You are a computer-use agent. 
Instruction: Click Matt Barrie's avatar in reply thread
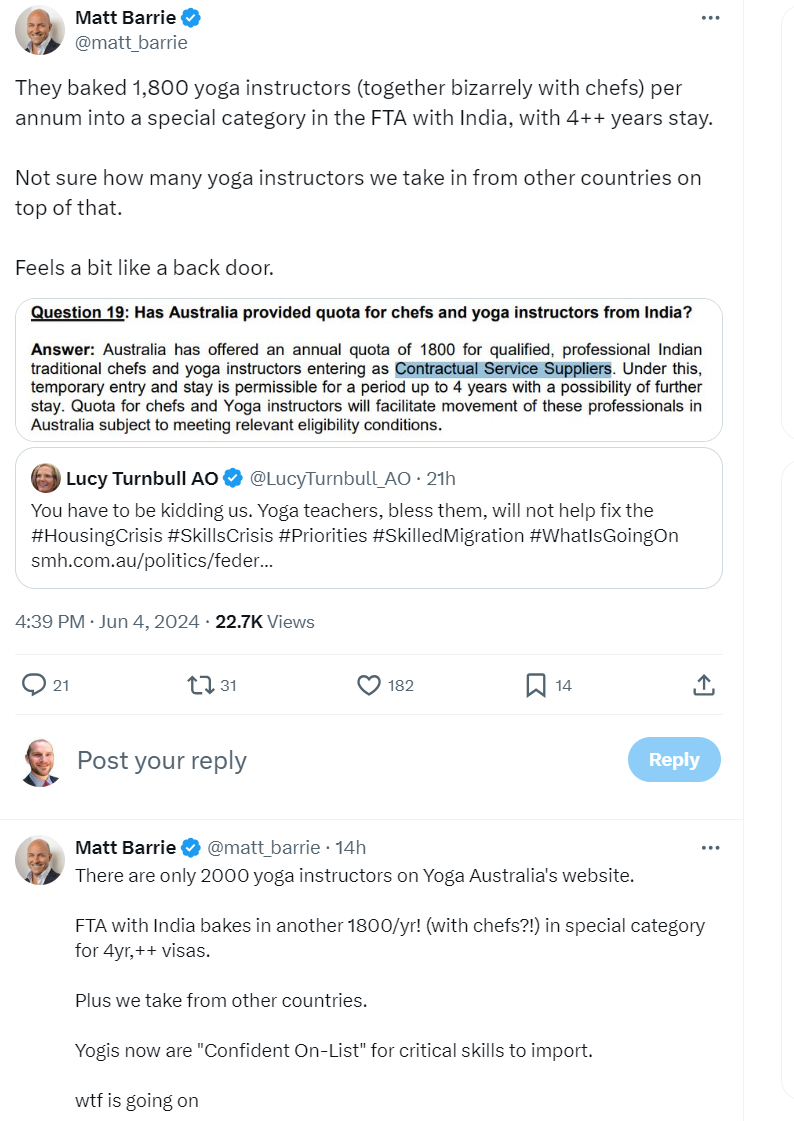(40, 860)
